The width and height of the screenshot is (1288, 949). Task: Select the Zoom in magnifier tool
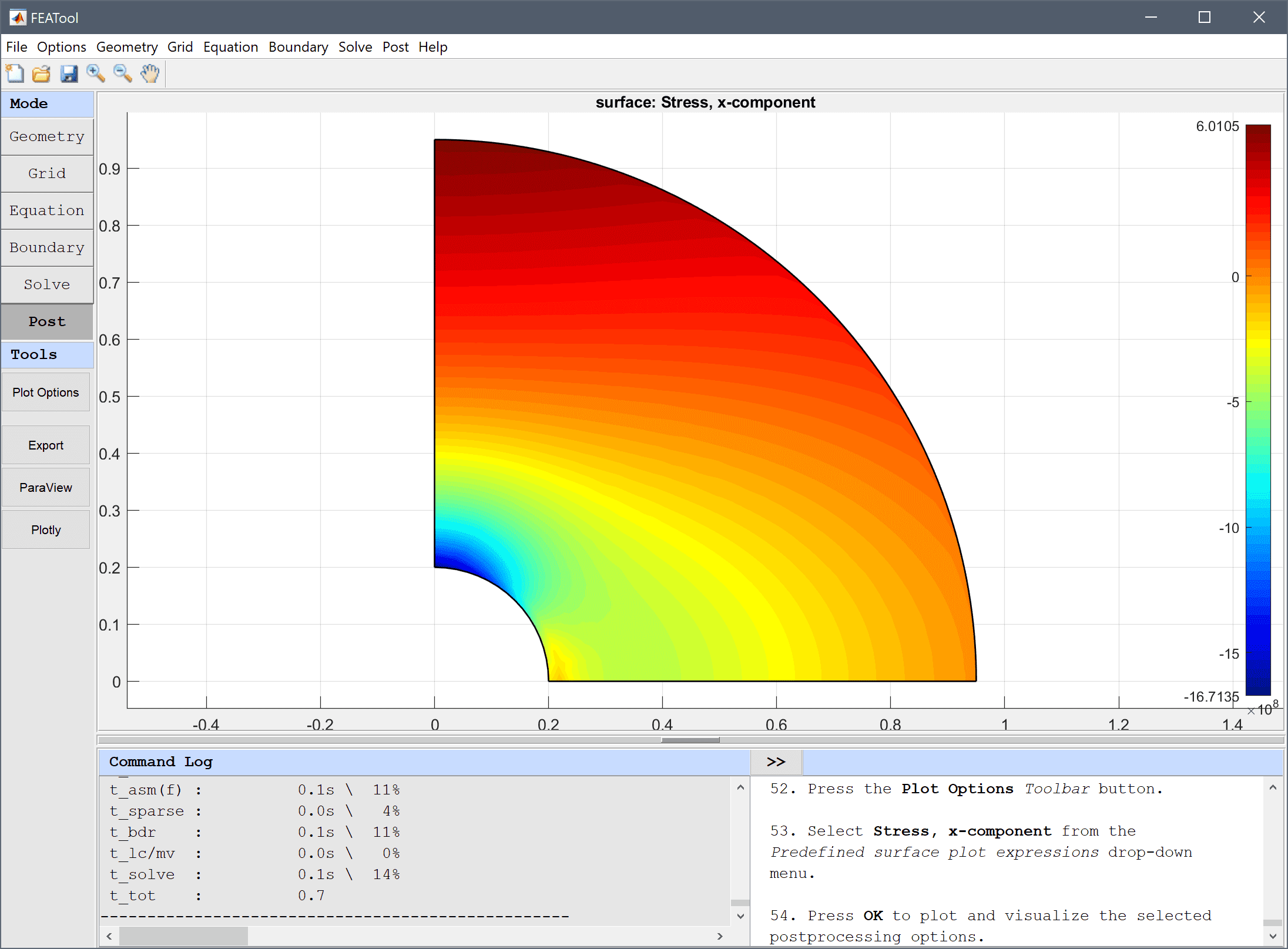[x=96, y=74]
